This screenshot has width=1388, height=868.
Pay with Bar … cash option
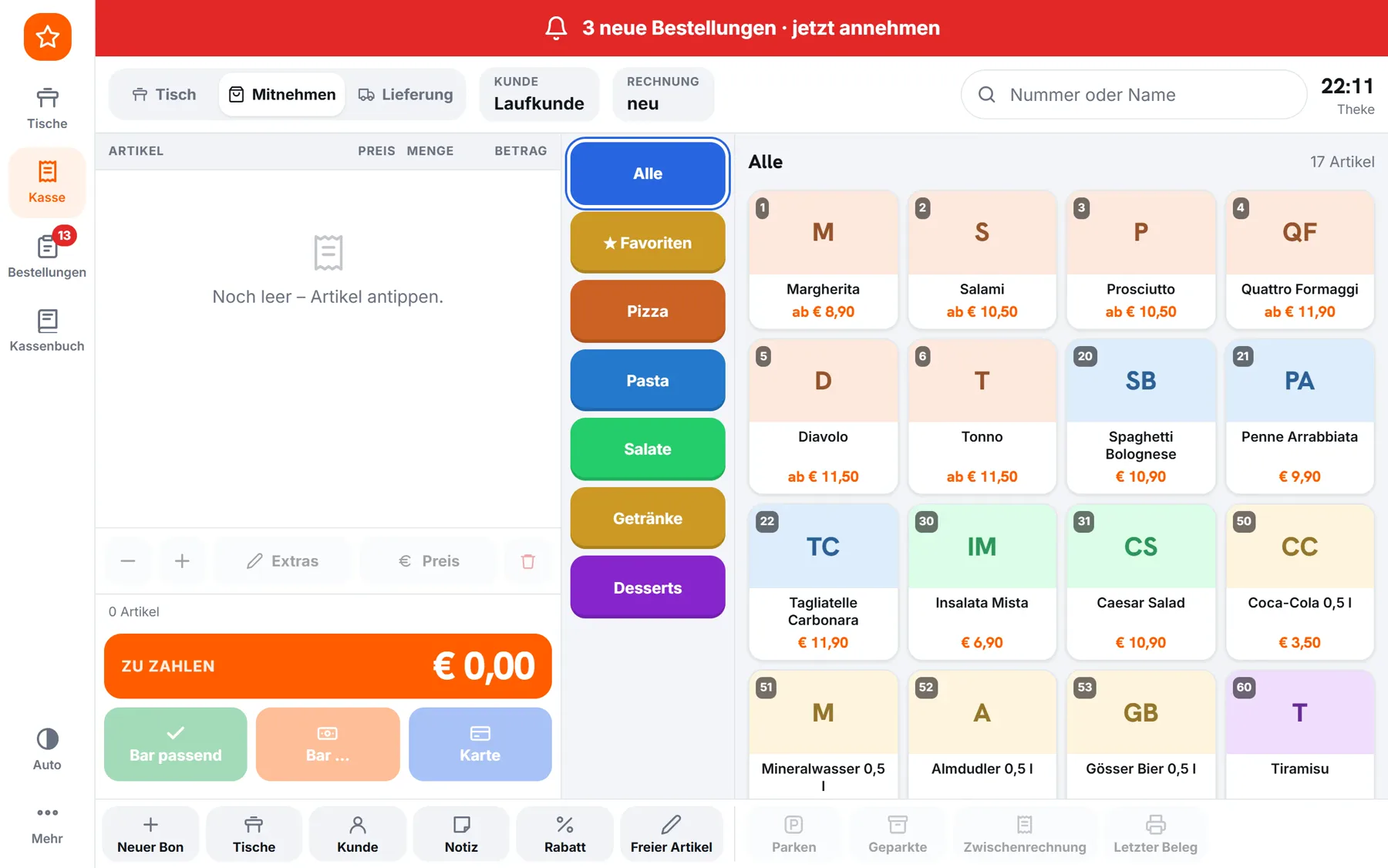[x=328, y=744]
